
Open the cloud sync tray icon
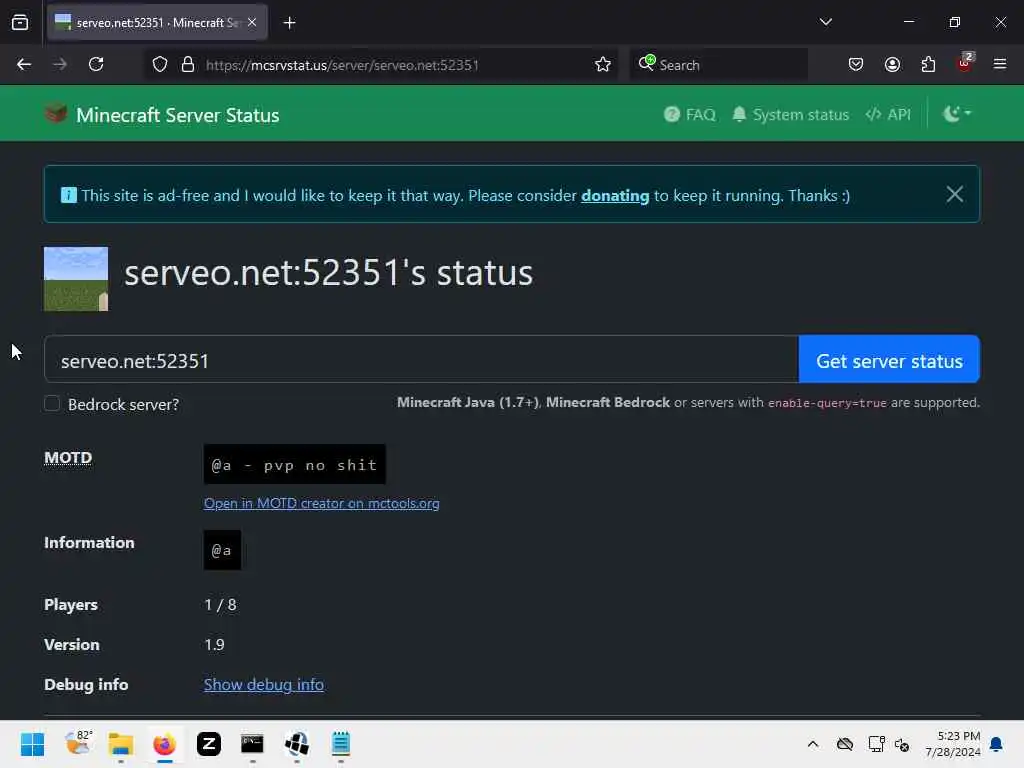pos(845,744)
